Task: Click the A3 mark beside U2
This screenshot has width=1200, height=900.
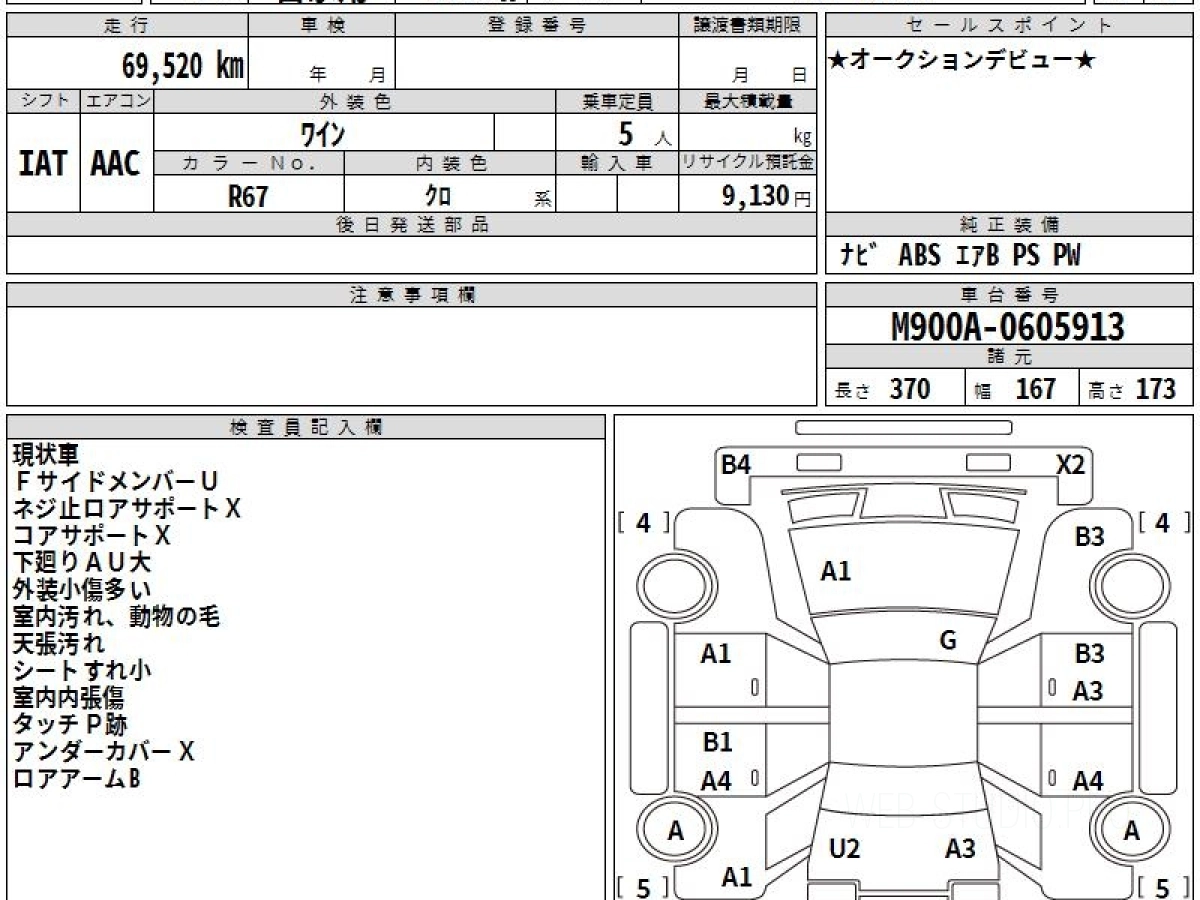Action: point(960,849)
